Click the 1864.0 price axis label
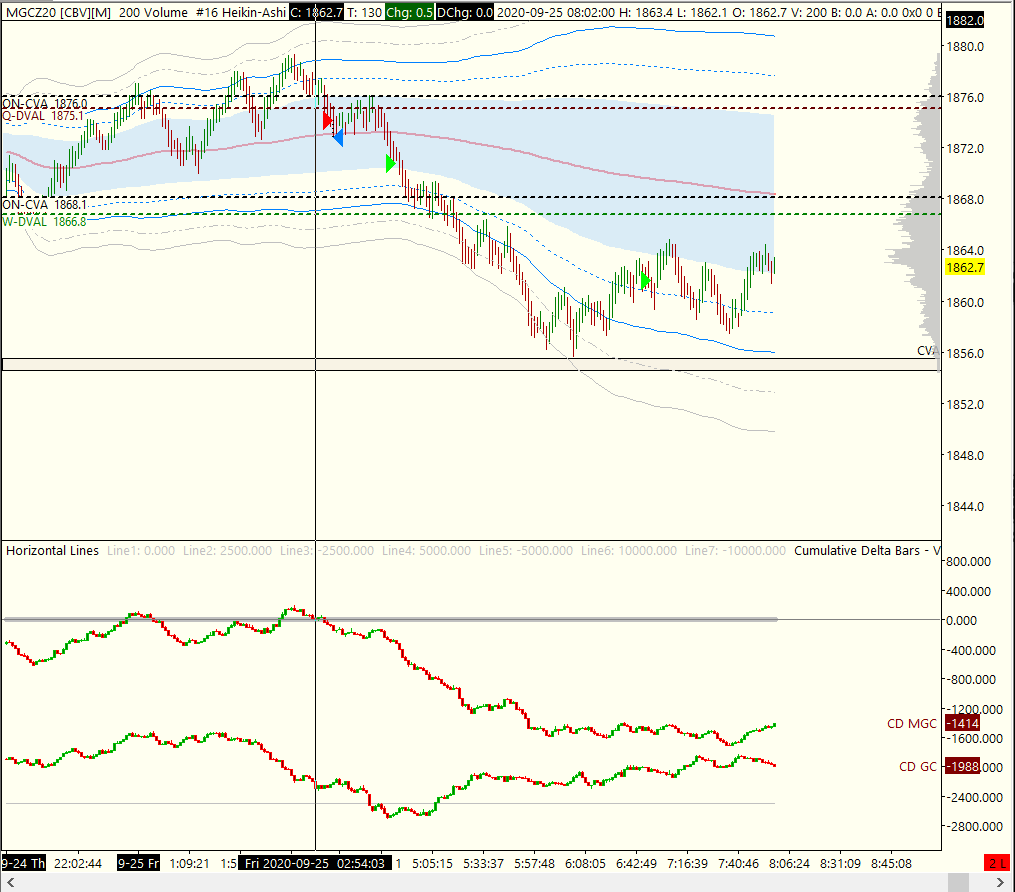 965,251
